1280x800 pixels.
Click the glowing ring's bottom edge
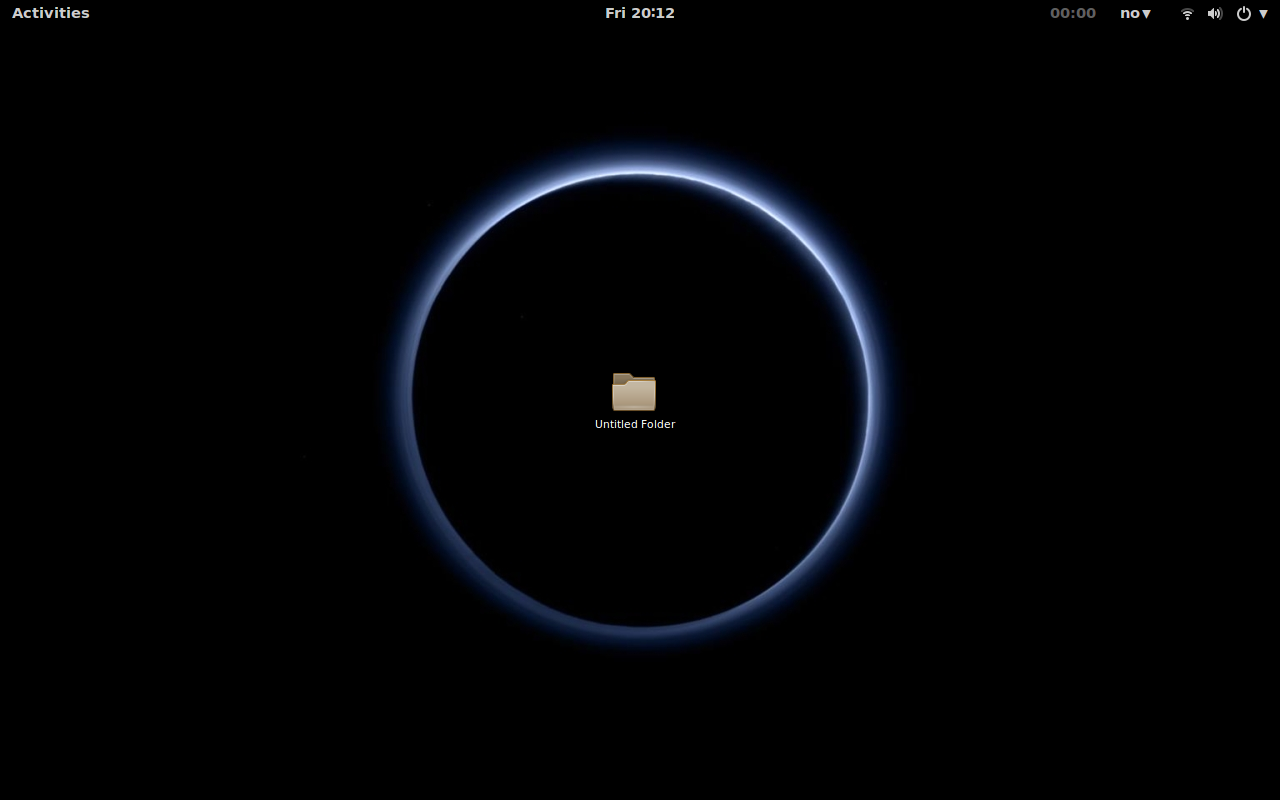(x=640, y=627)
